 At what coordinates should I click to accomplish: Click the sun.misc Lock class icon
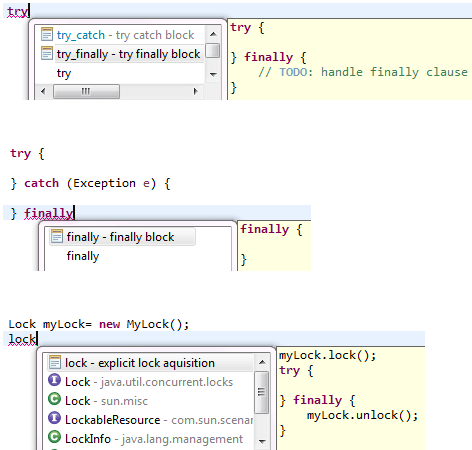[x=55, y=399]
